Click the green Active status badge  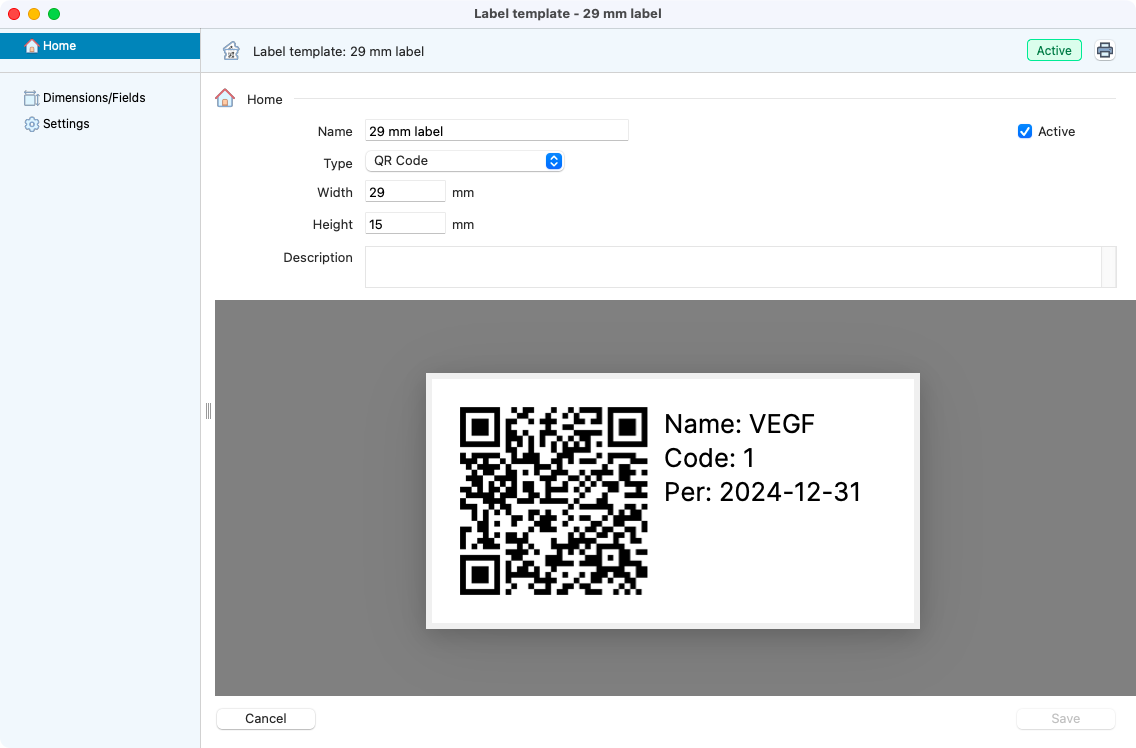point(1054,50)
